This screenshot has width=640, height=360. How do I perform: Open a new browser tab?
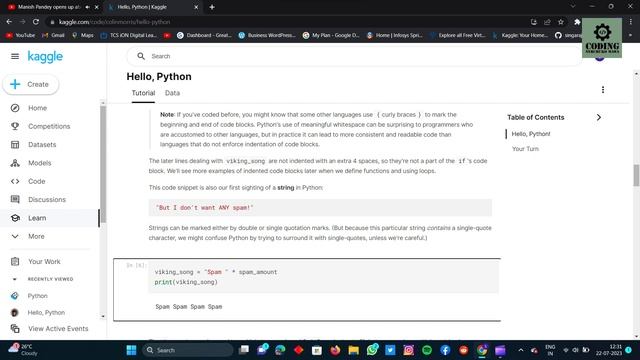point(212,7)
